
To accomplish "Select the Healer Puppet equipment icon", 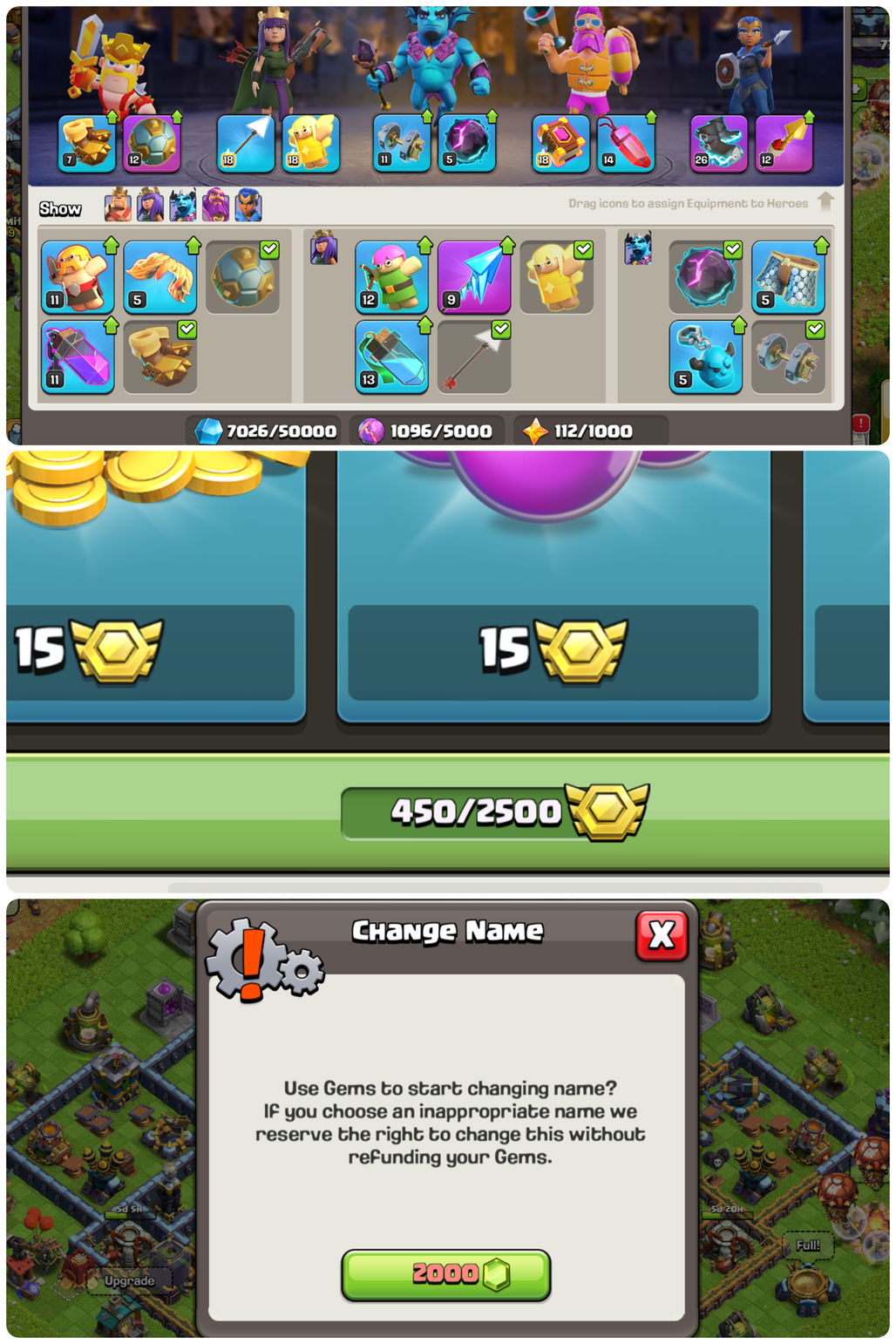I will coord(556,277).
